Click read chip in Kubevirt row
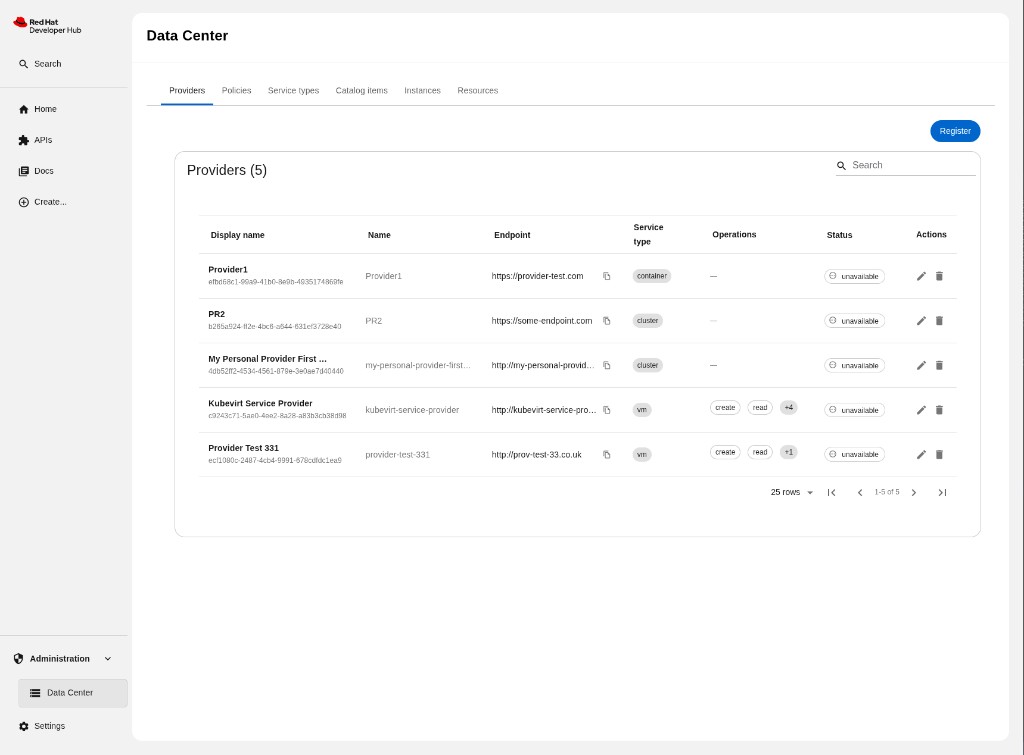 760,408
